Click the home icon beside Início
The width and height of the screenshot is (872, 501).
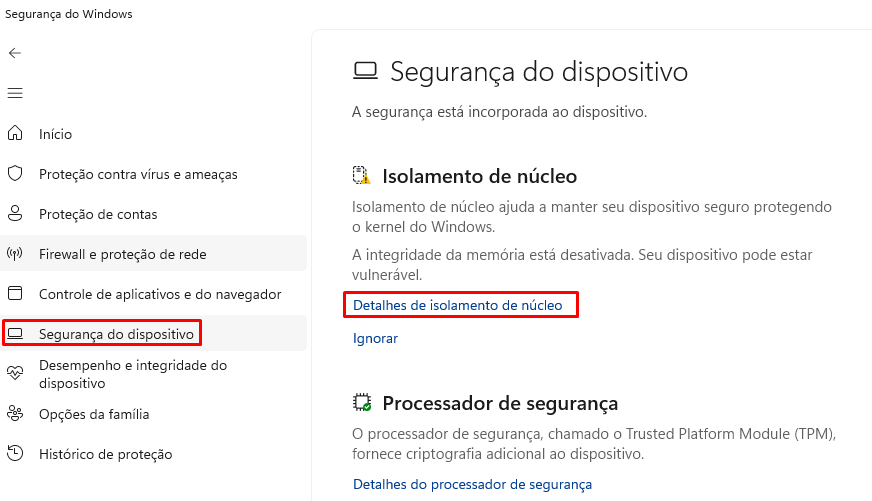point(15,134)
